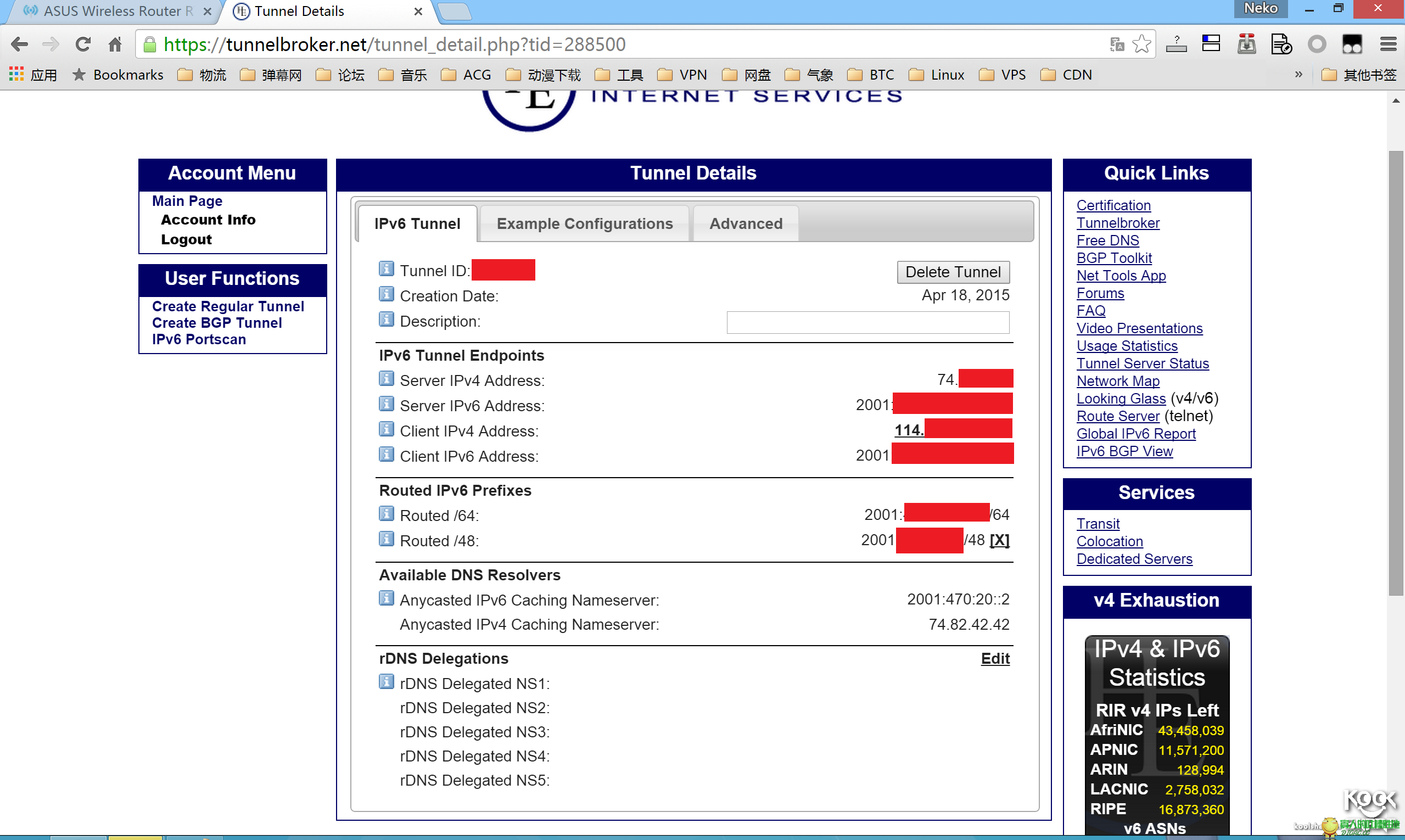Open the Global IPv6 Report link
The width and height of the screenshot is (1405, 840).
tap(1136, 434)
